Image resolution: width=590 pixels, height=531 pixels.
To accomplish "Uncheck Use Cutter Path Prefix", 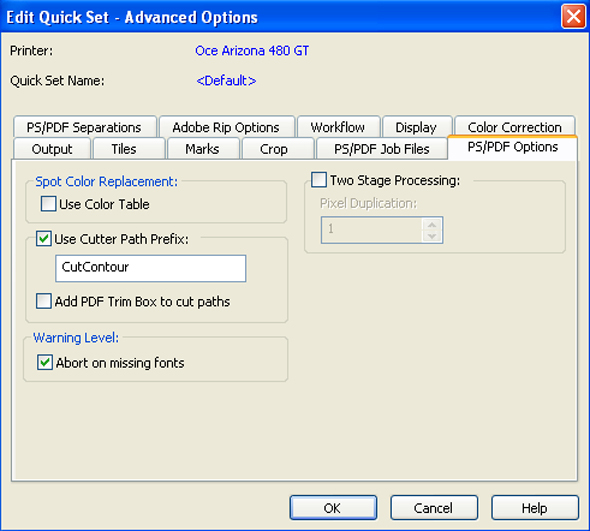I will (x=44, y=239).
